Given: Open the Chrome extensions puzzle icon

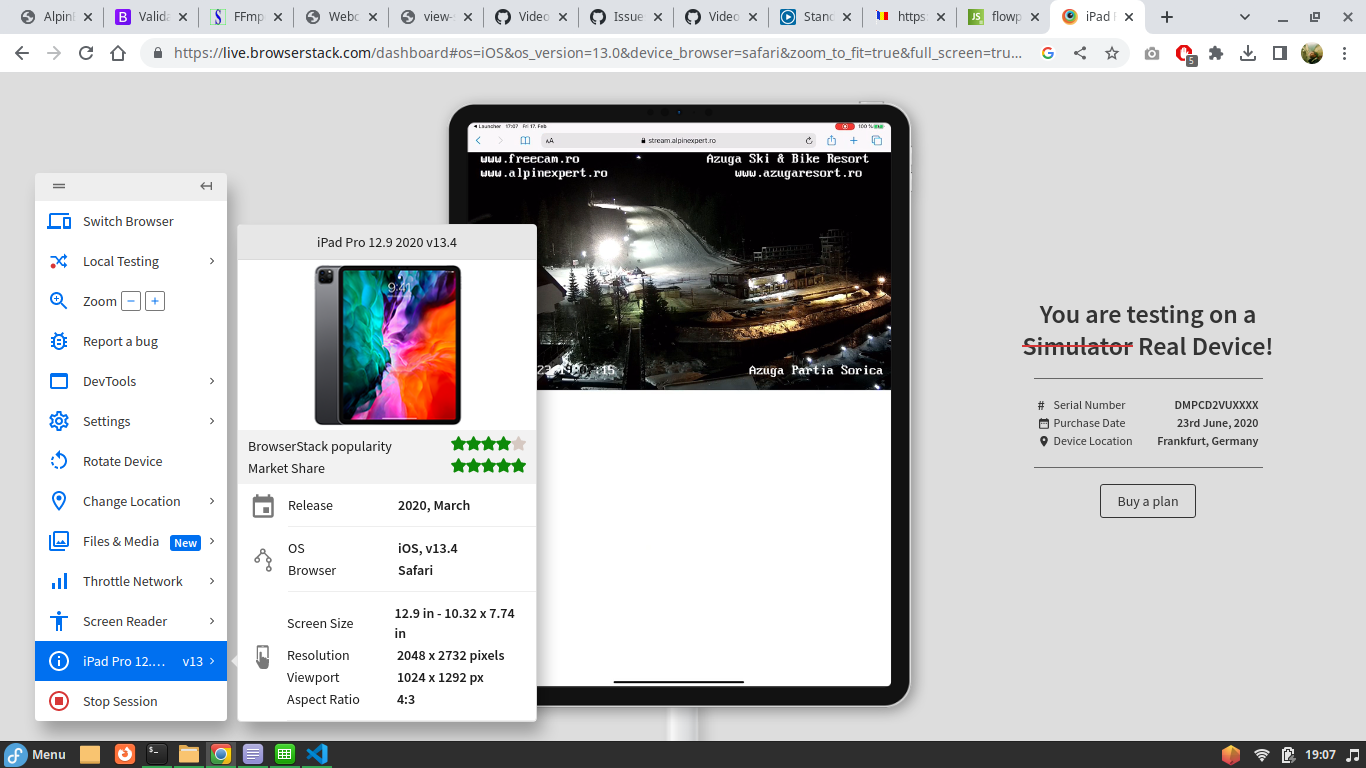Looking at the screenshot, I should click(1216, 54).
